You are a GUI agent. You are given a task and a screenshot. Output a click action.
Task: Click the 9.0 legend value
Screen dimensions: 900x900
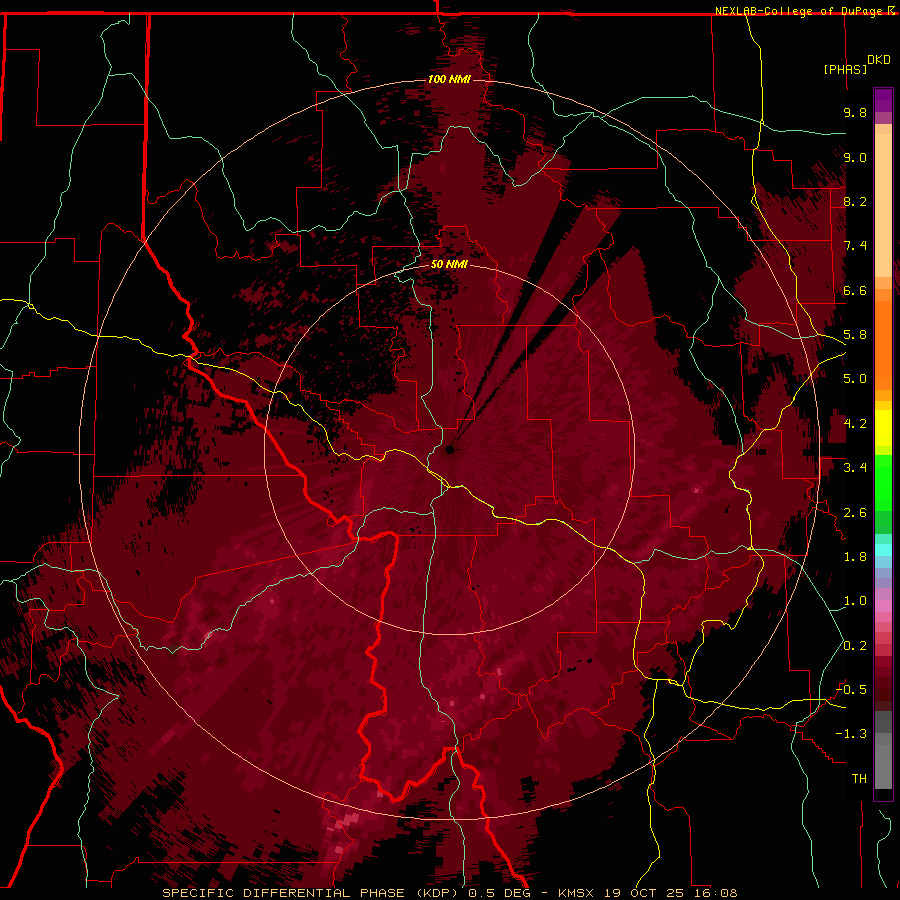pos(855,157)
